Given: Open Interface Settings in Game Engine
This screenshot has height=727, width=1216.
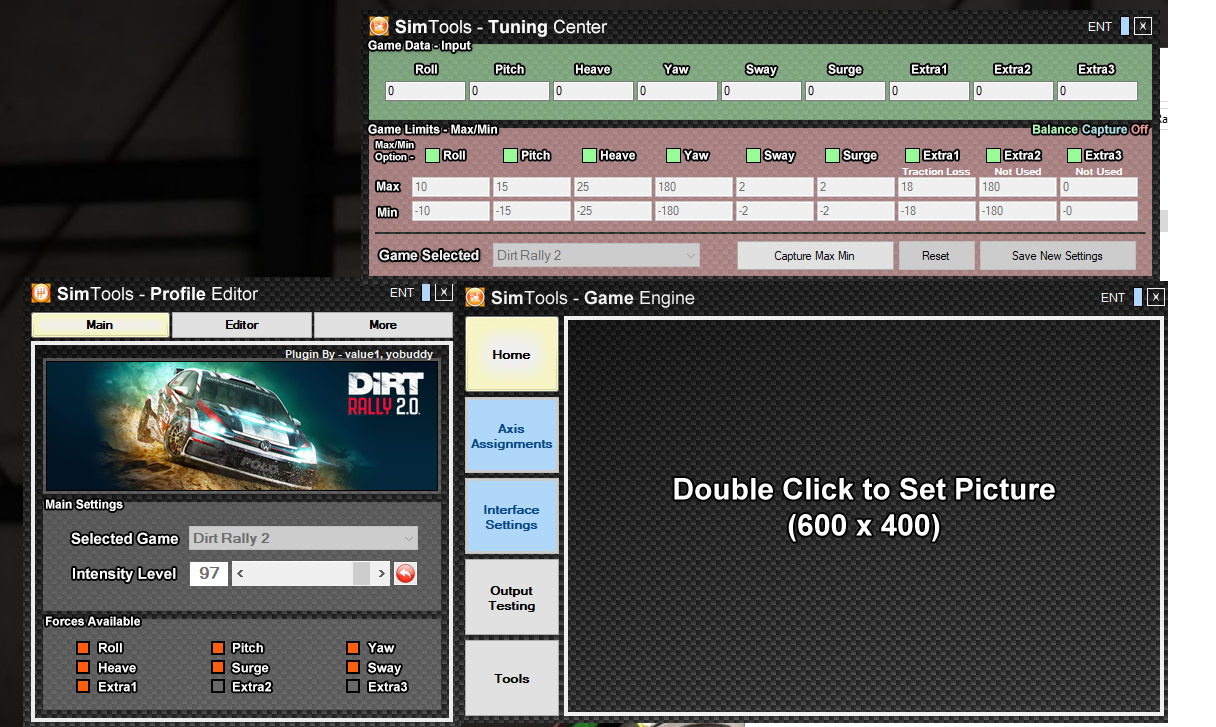Looking at the screenshot, I should coord(511,517).
